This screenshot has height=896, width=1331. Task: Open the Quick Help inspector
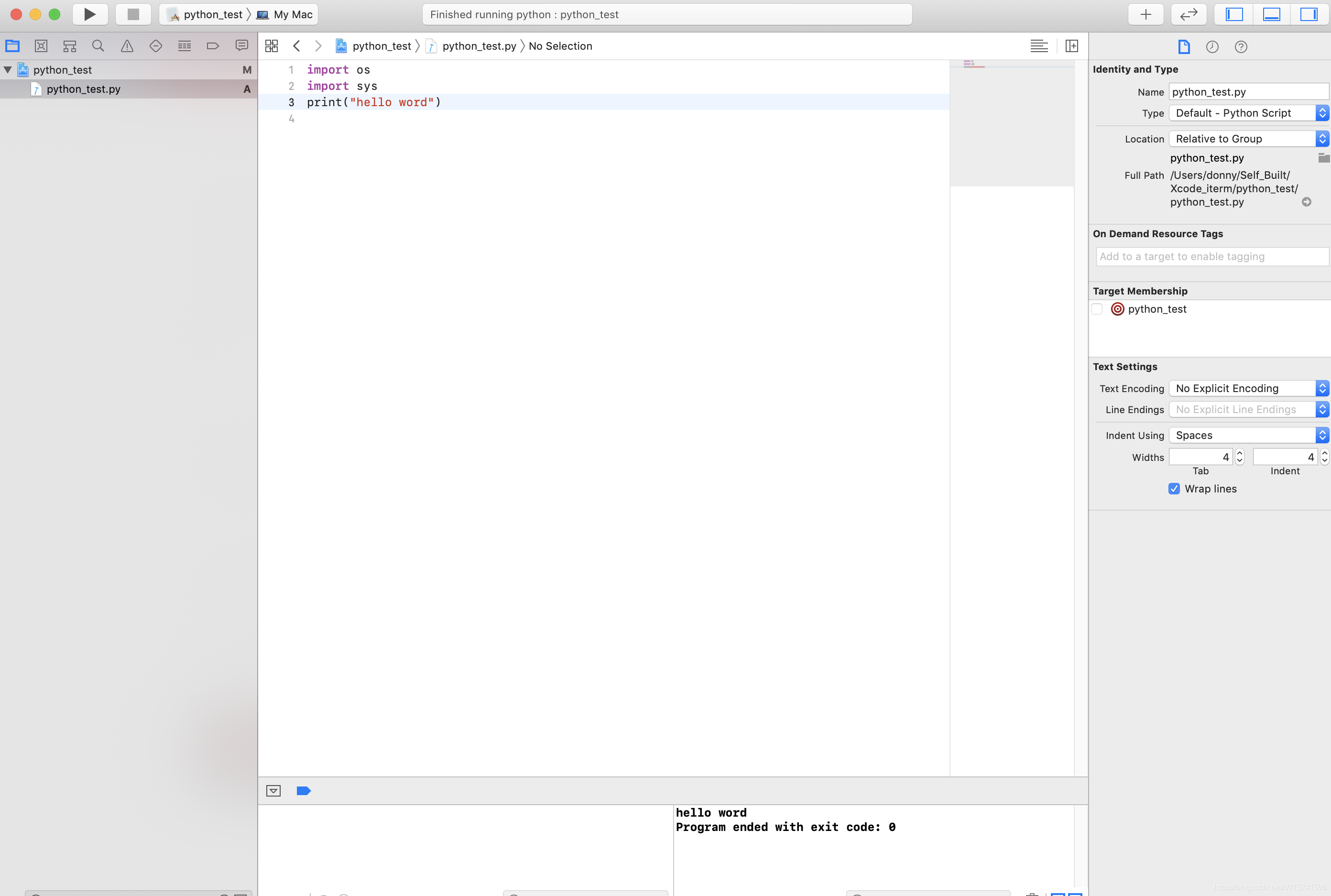point(1240,47)
